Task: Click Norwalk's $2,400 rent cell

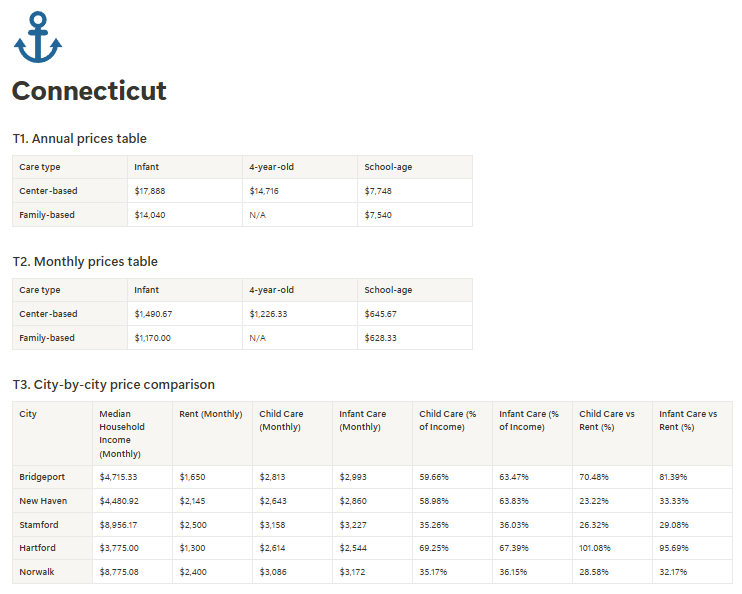Action: (x=212, y=572)
